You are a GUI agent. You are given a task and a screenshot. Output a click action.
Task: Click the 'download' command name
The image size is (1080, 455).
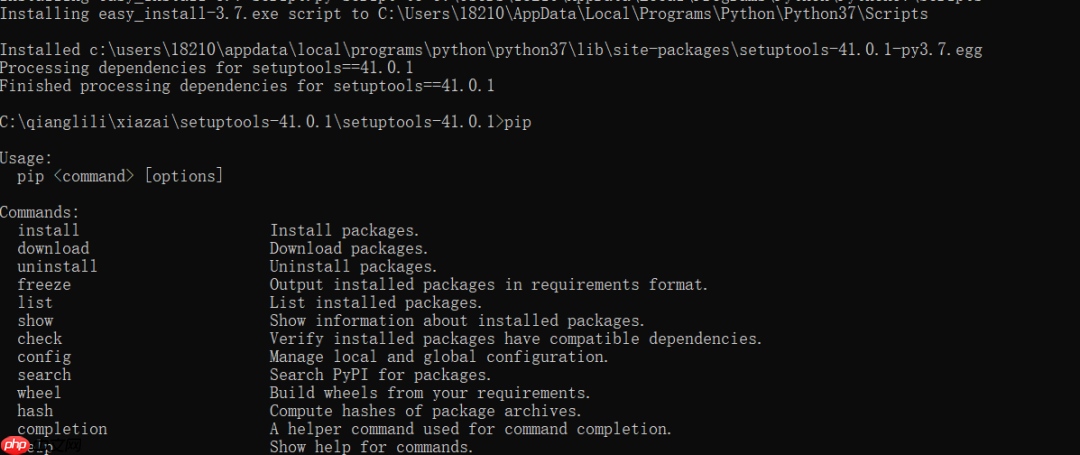tap(53, 248)
